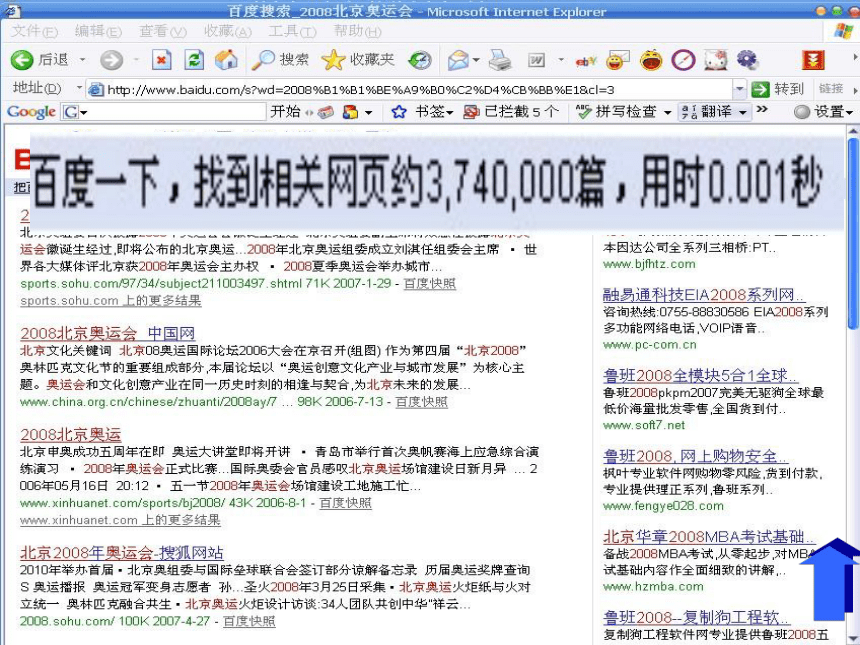Click the Google settings (设置) button

pos(823,112)
